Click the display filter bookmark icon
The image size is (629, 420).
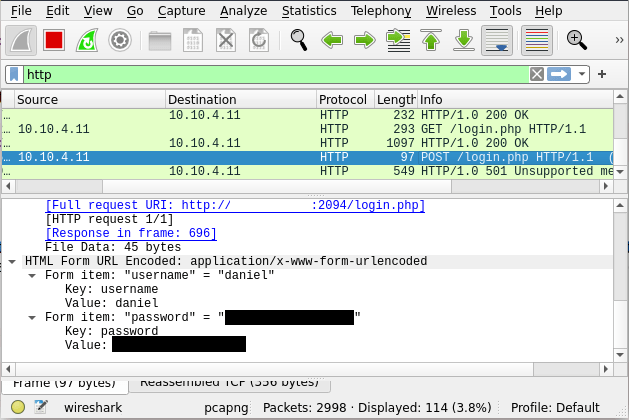(14, 75)
